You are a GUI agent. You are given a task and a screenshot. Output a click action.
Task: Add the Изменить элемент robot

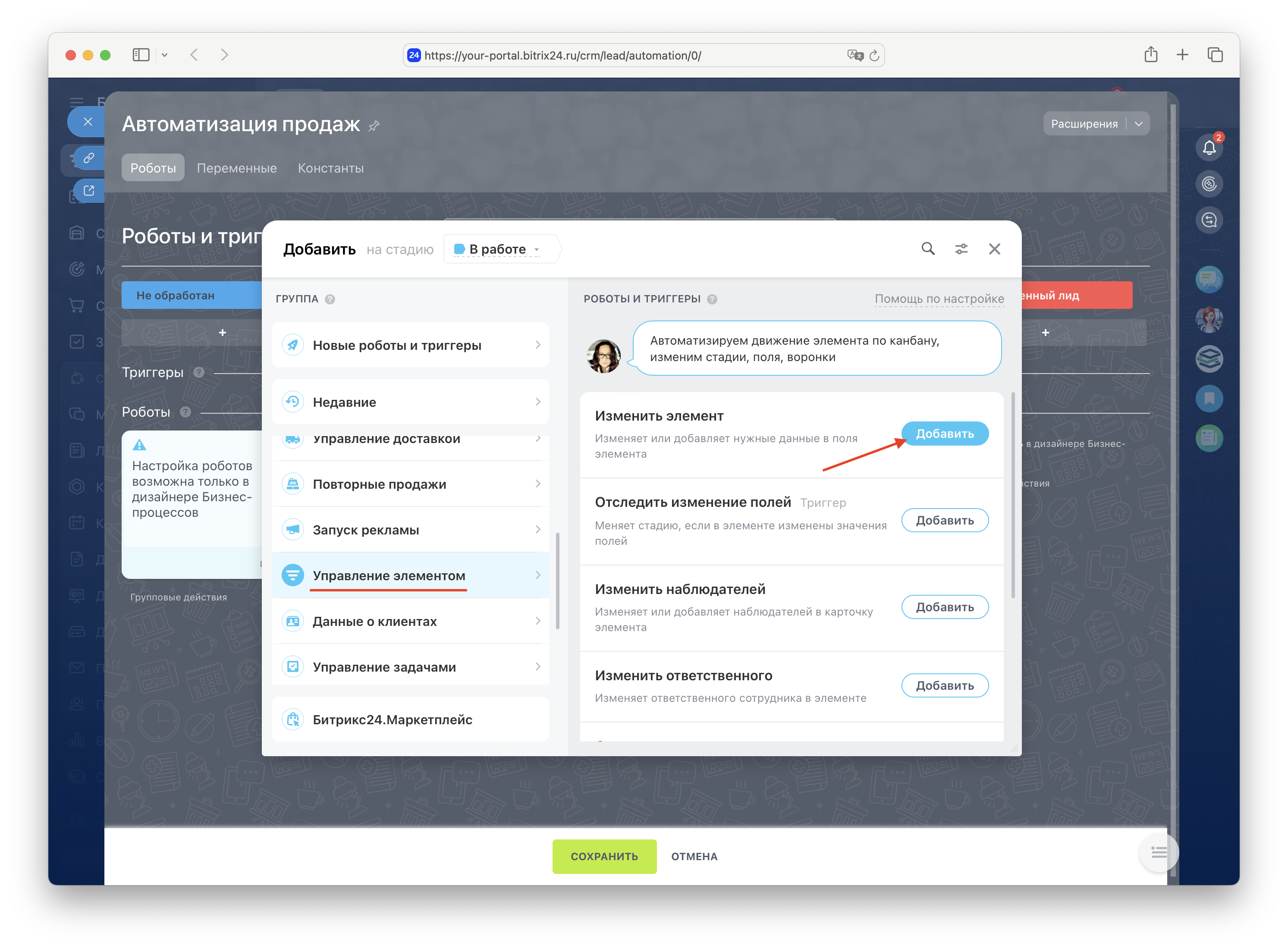coord(945,434)
